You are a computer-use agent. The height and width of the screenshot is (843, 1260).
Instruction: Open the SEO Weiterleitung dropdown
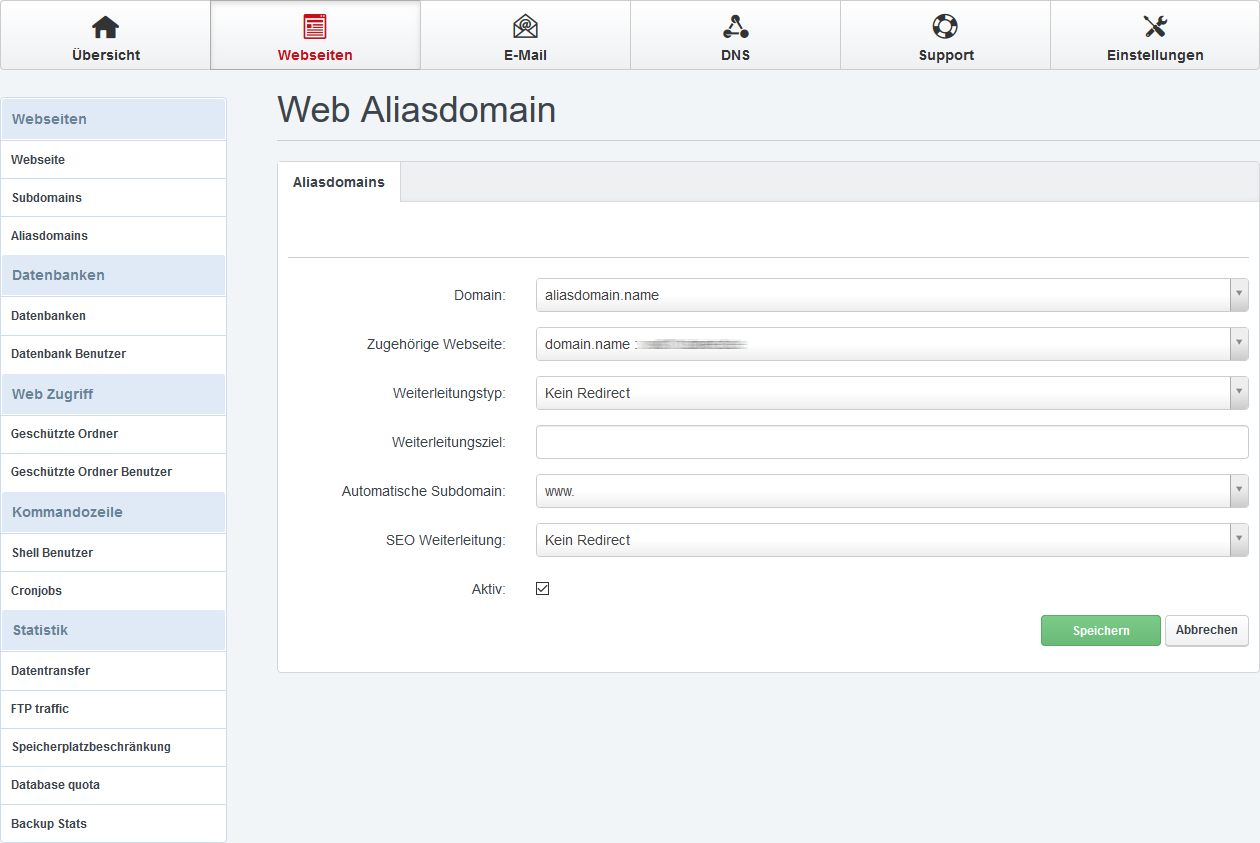[x=891, y=540]
